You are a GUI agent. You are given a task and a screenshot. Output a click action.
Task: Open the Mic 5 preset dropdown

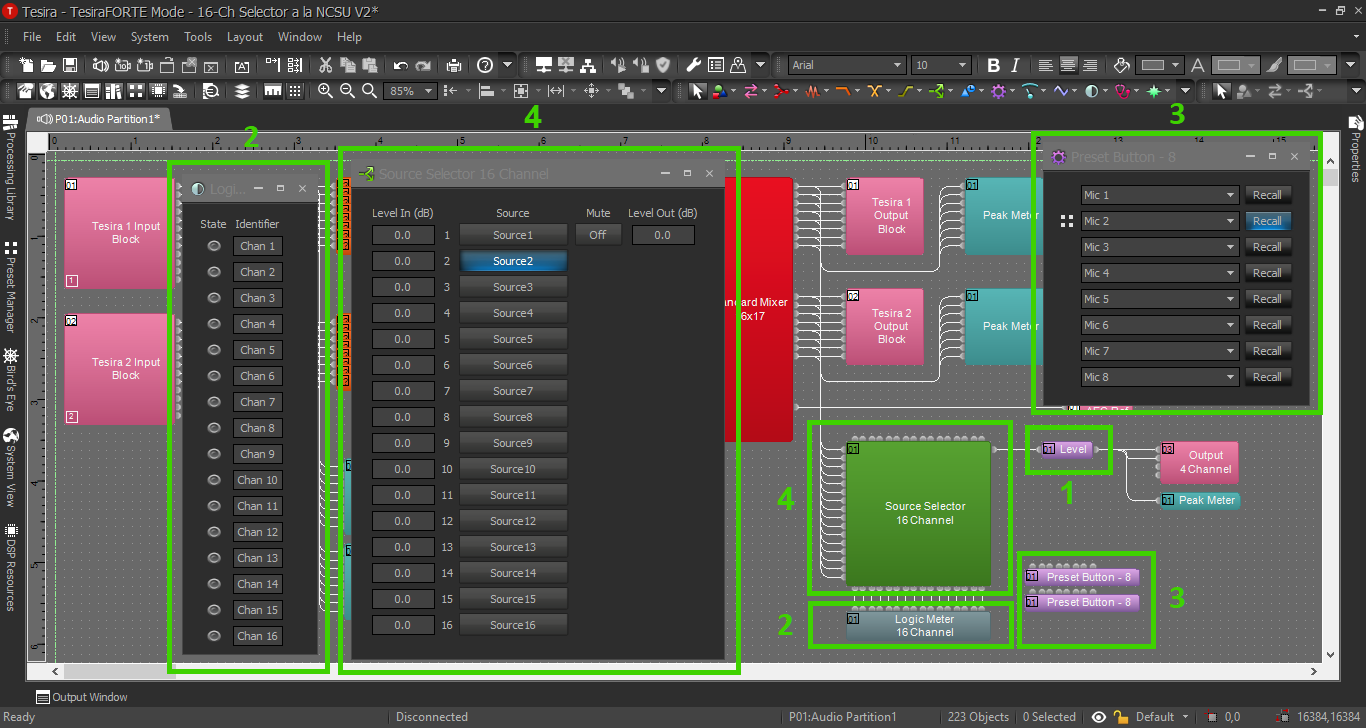[1160, 299]
